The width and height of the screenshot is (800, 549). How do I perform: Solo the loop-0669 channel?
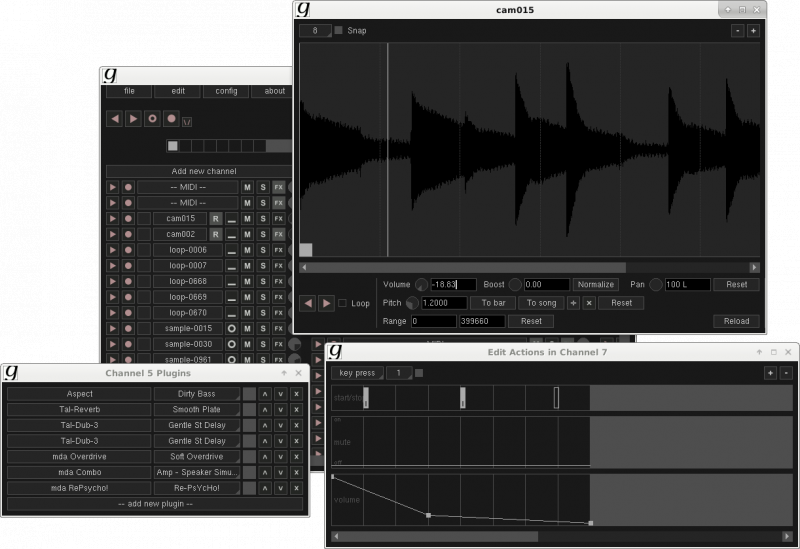click(x=263, y=297)
